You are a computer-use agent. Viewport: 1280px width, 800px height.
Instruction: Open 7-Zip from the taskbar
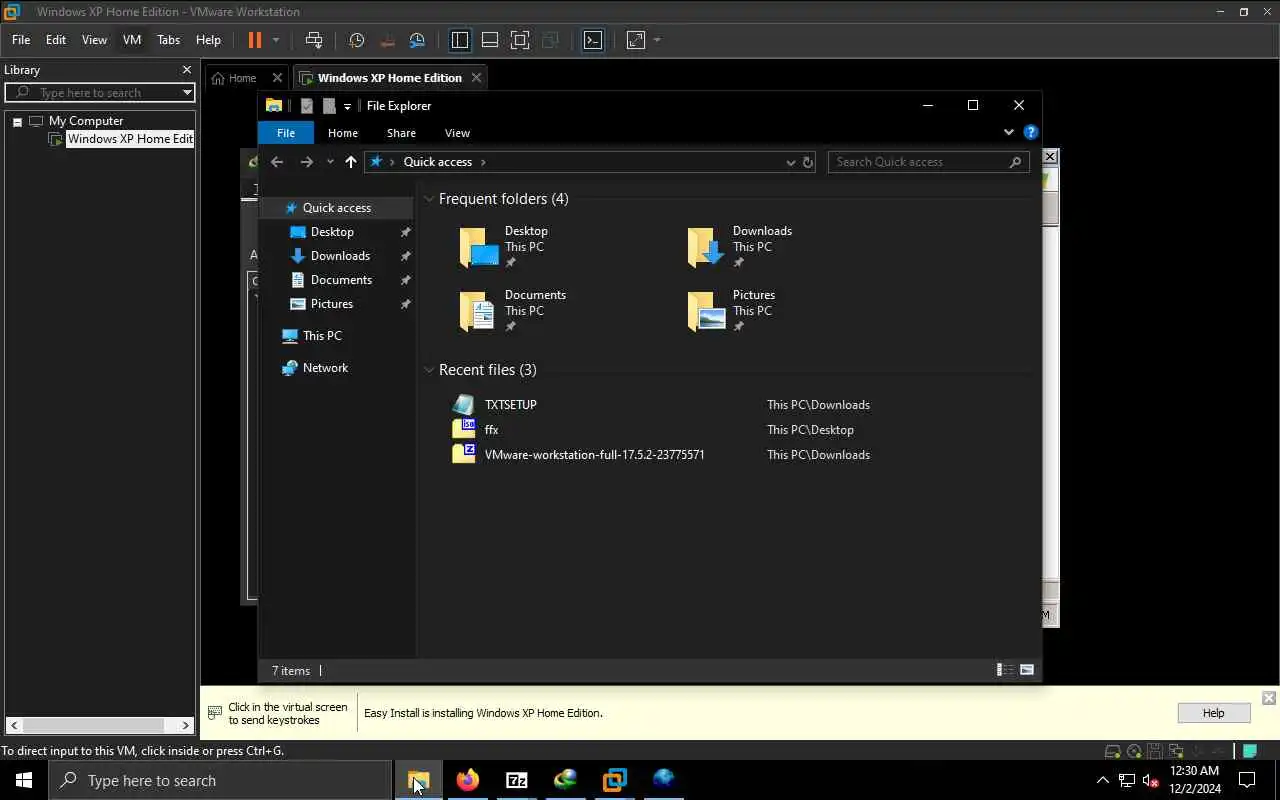coord(516,780)
